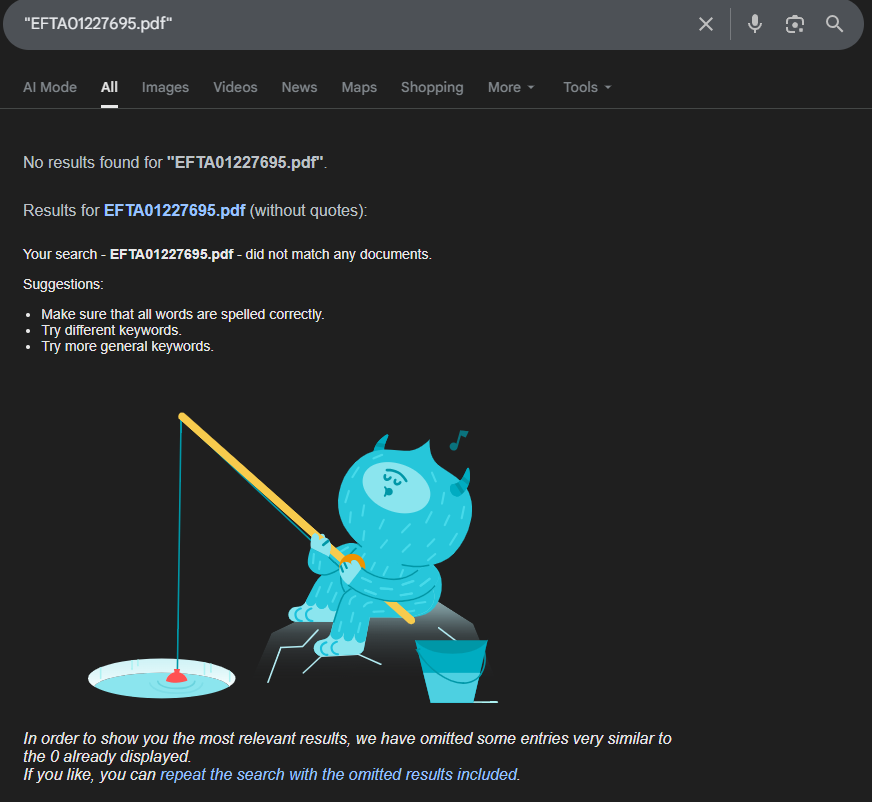This screenshot has height=802, width=872.
Task: Submit search with the magnifying glass icon
Action: coord(834,24)
